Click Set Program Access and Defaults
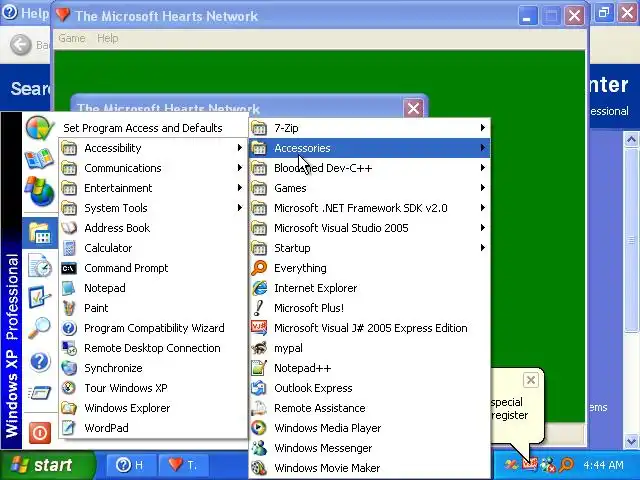This screenshot has height=480, width=640. tap(142, 128)
